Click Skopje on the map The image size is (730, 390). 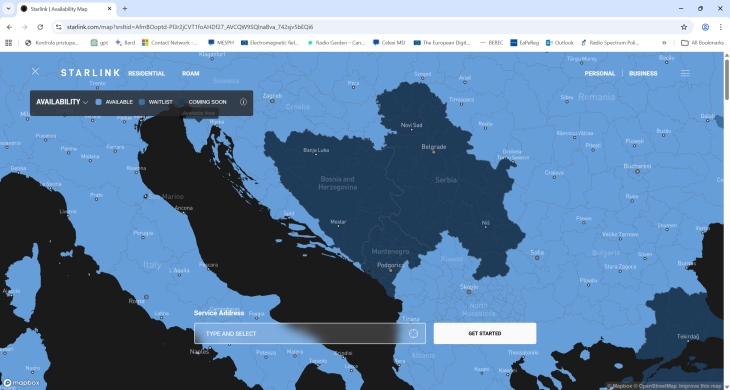[x=468, y=287]
